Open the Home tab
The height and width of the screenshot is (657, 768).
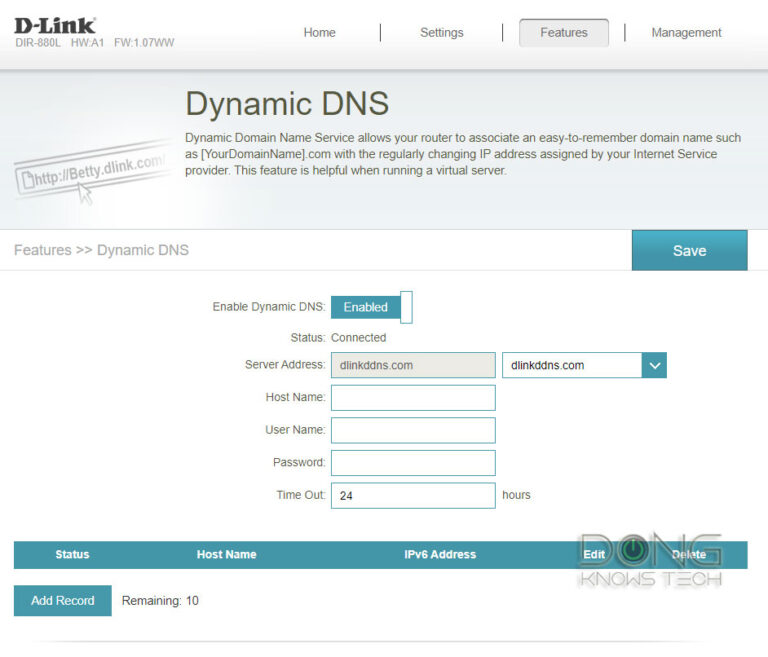(x=319, y=33)
